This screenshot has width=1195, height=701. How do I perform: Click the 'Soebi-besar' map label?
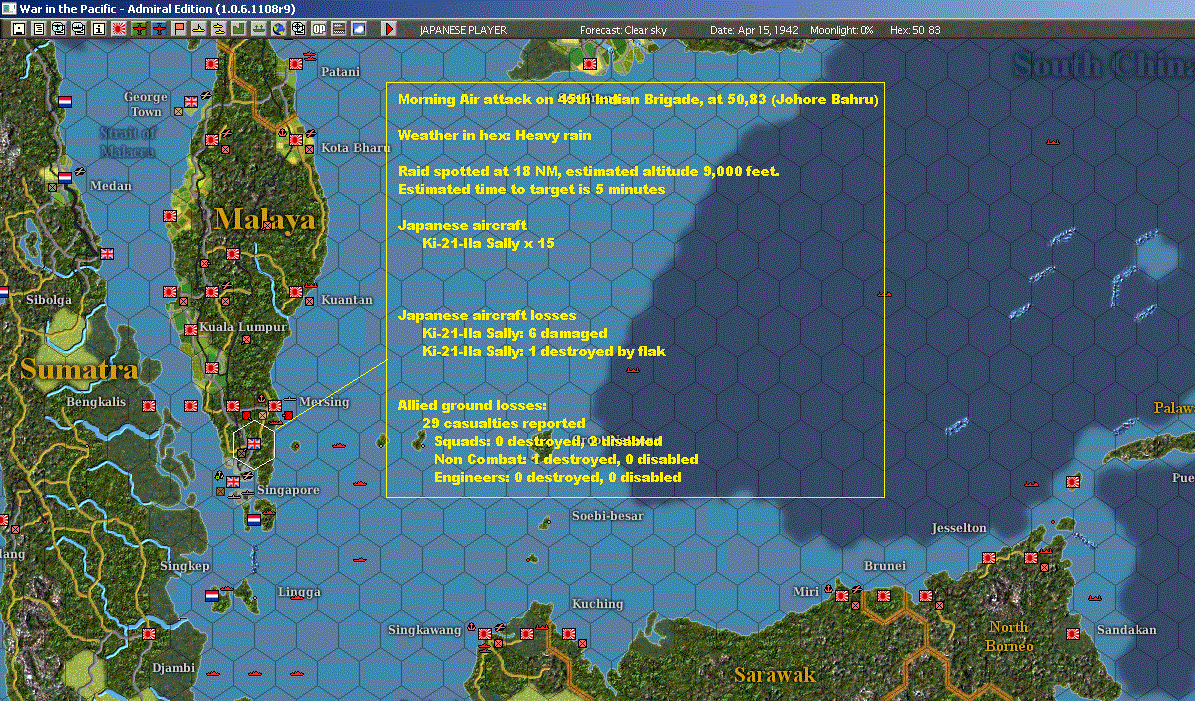pos(607,516)
